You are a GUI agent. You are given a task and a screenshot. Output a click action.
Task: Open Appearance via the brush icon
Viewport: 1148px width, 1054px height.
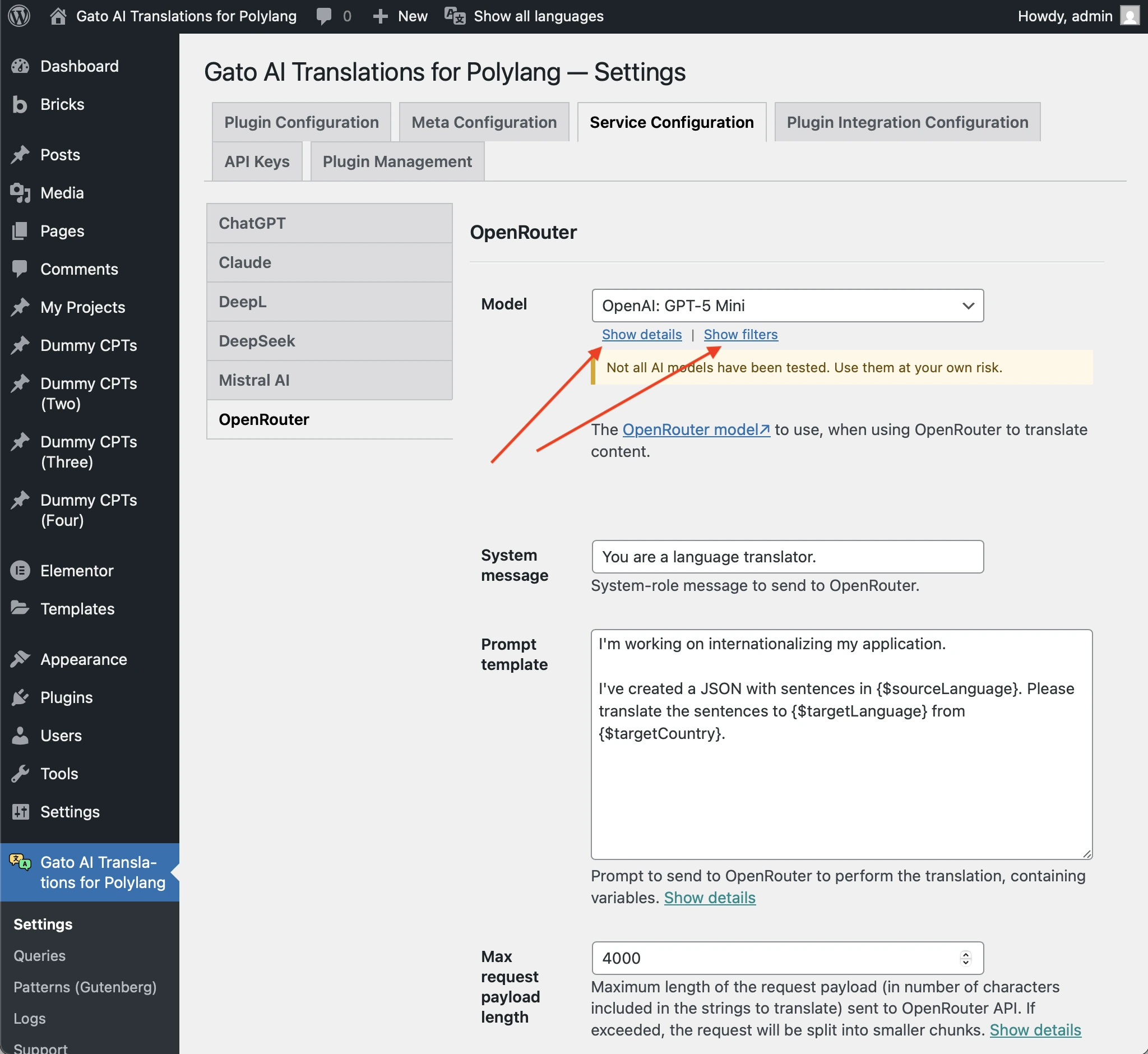click(20, 659)
